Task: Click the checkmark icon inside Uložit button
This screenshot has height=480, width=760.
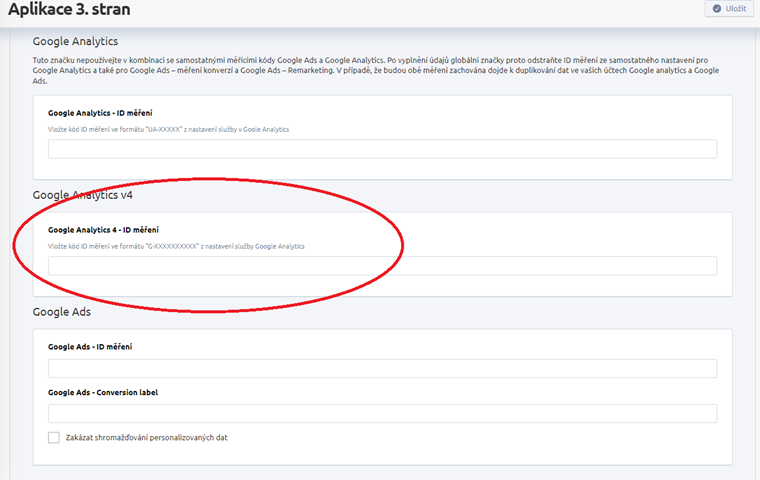Action: (x=715, y=9)
